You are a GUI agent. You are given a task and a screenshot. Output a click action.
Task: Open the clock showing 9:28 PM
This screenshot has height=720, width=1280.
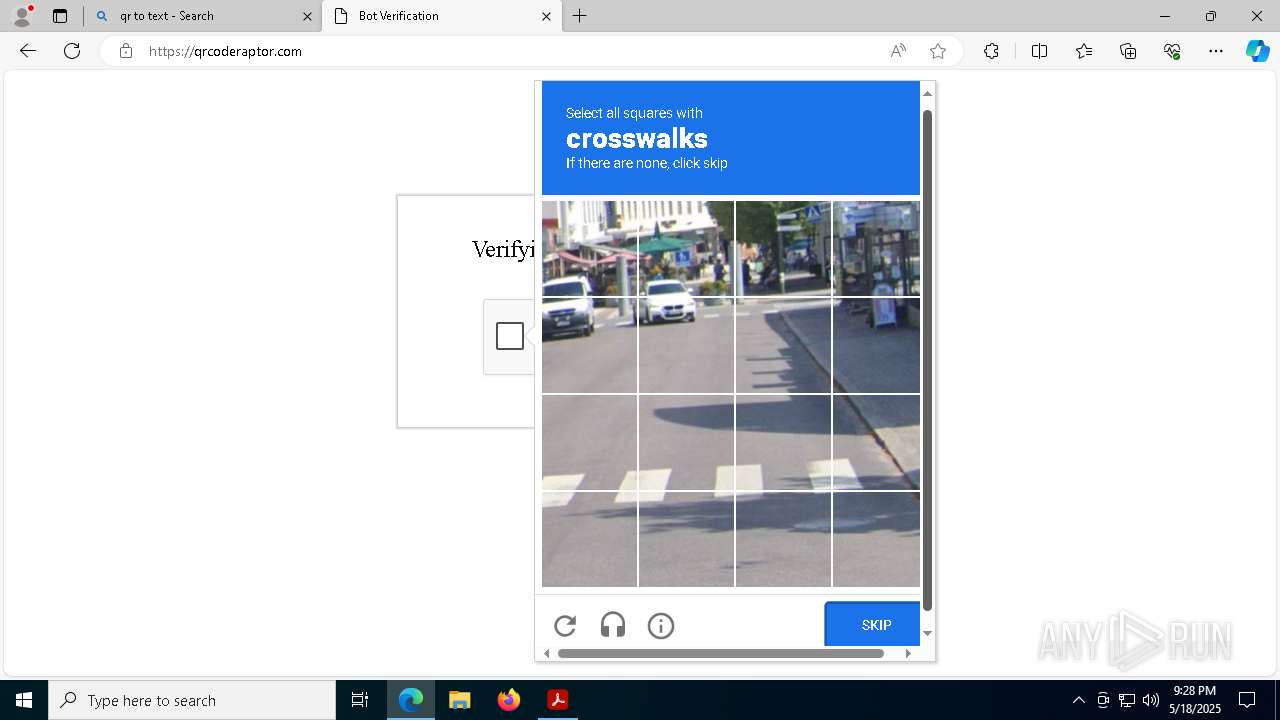click(x=1195, y=700)
